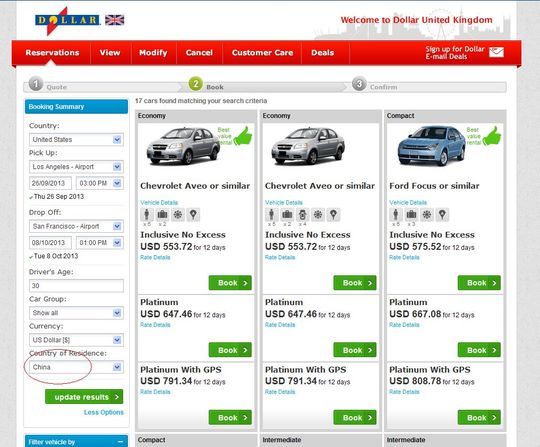Open Currency dropdown US Dollar
The image size is (540, 447).
click(76, 340)
